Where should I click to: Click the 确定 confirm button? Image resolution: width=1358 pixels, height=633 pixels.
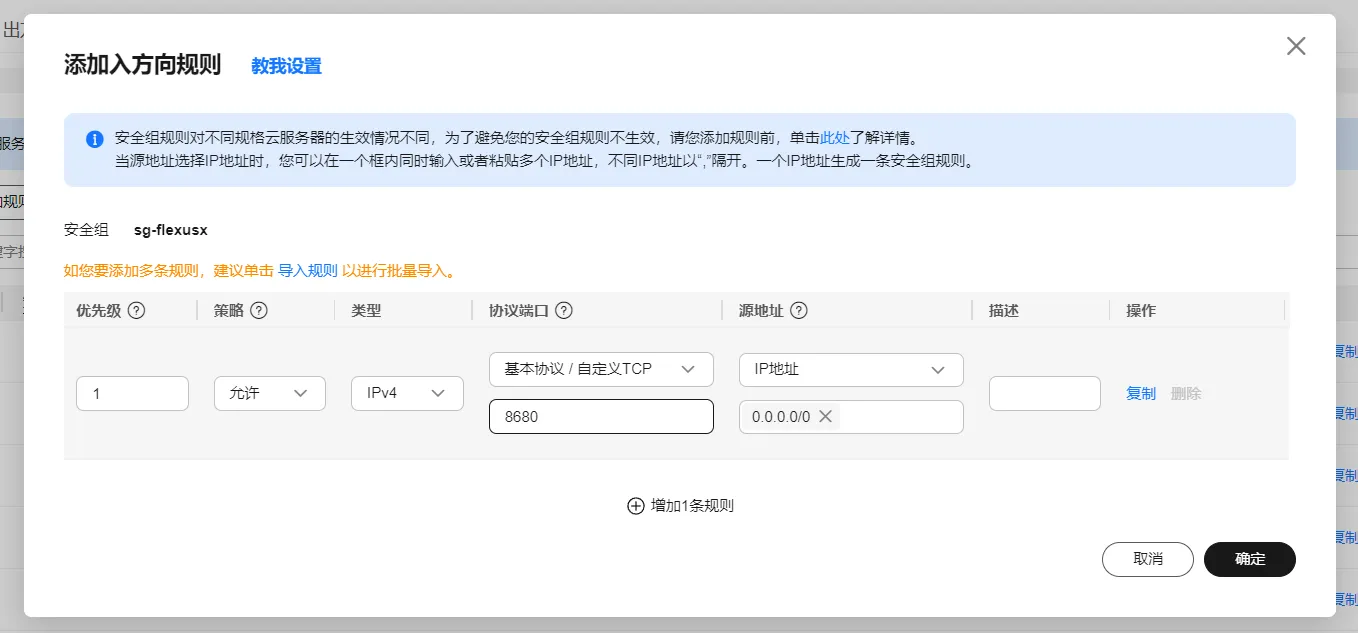tap(1249, 559)
